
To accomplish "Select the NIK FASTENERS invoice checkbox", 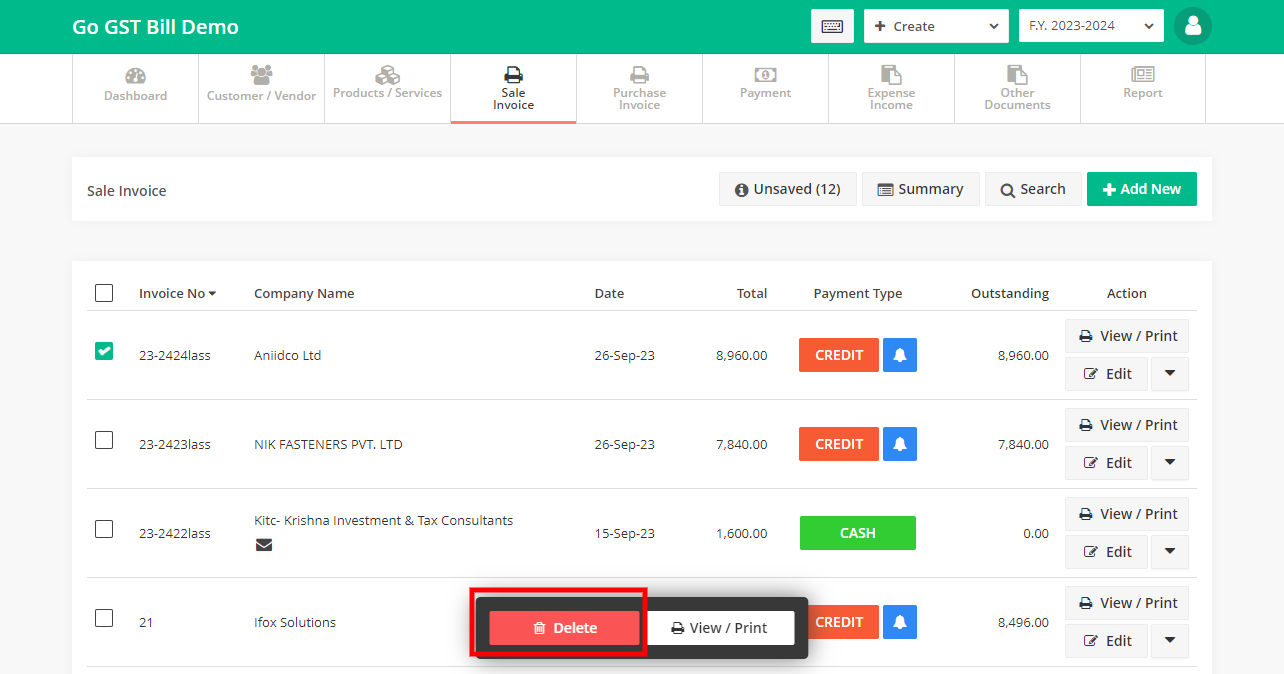I will coord(104,440).
